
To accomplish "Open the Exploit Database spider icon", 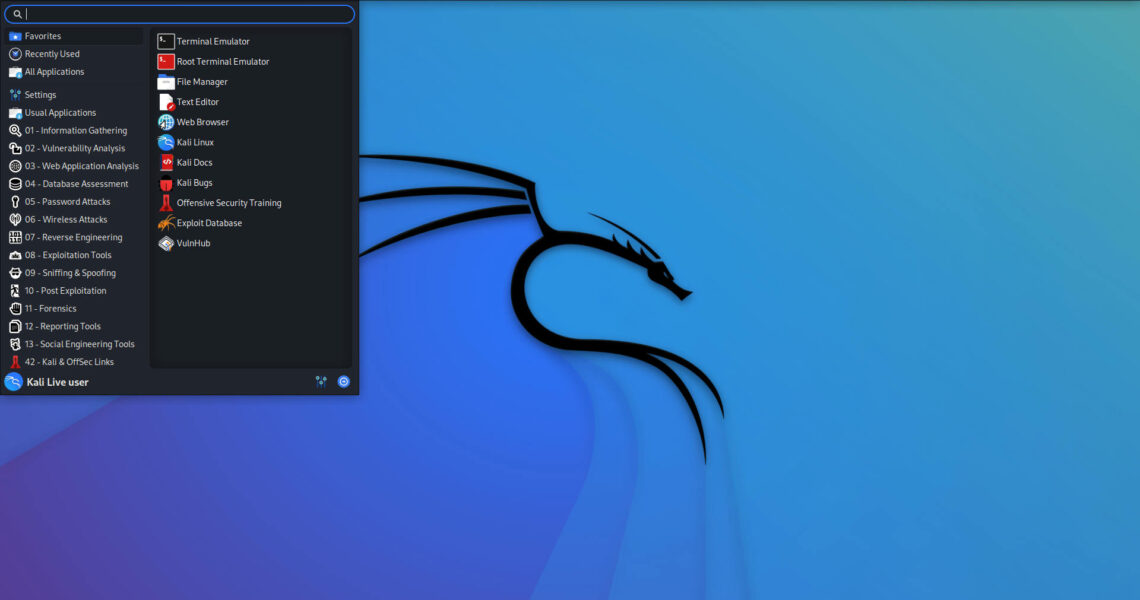I will (x=166, y=223).
